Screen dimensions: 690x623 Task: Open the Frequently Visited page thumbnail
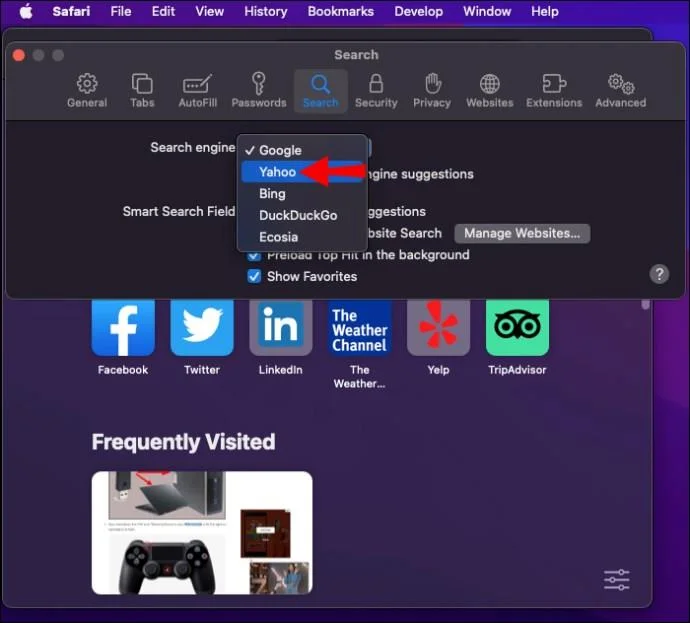coord(202,533)
